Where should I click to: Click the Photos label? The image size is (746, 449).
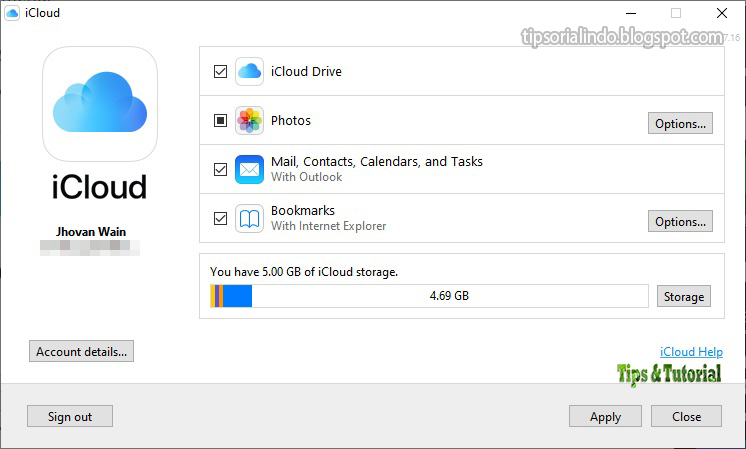click(x=291, y=120)
